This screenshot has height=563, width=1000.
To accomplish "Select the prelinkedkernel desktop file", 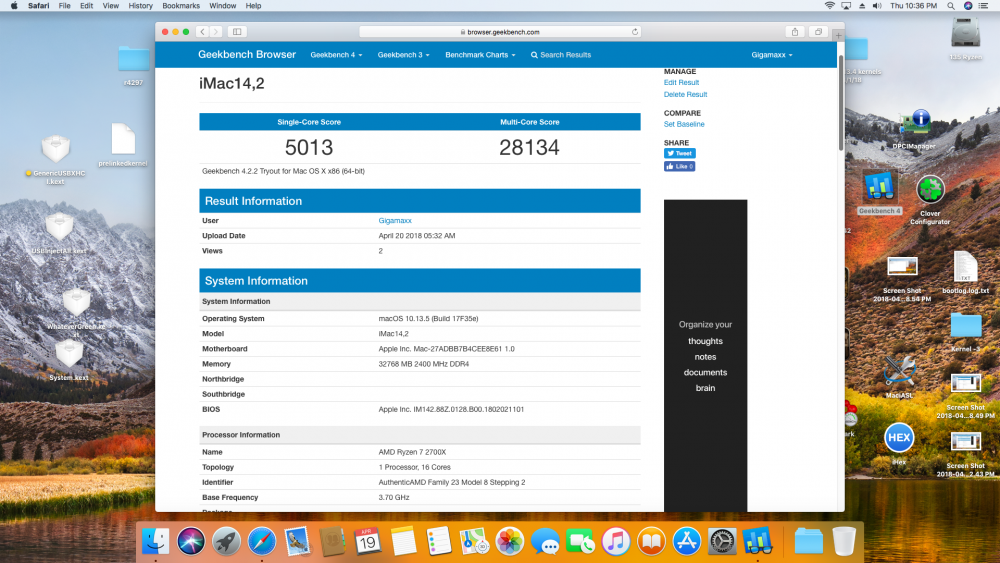I will (x=123, y=145).
